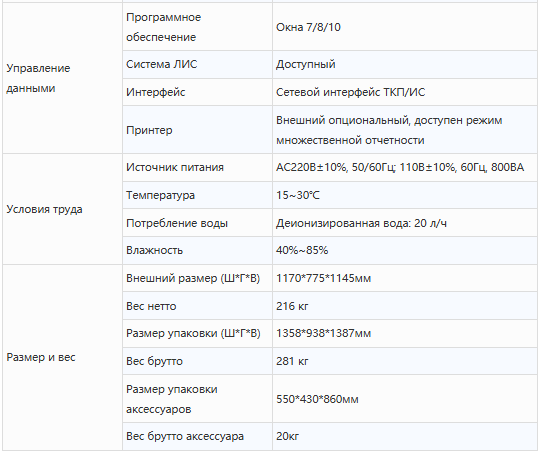The image size is (541, 452).
Task: Click the 'Доступный' value cell
Action: [x=405, y=65]
